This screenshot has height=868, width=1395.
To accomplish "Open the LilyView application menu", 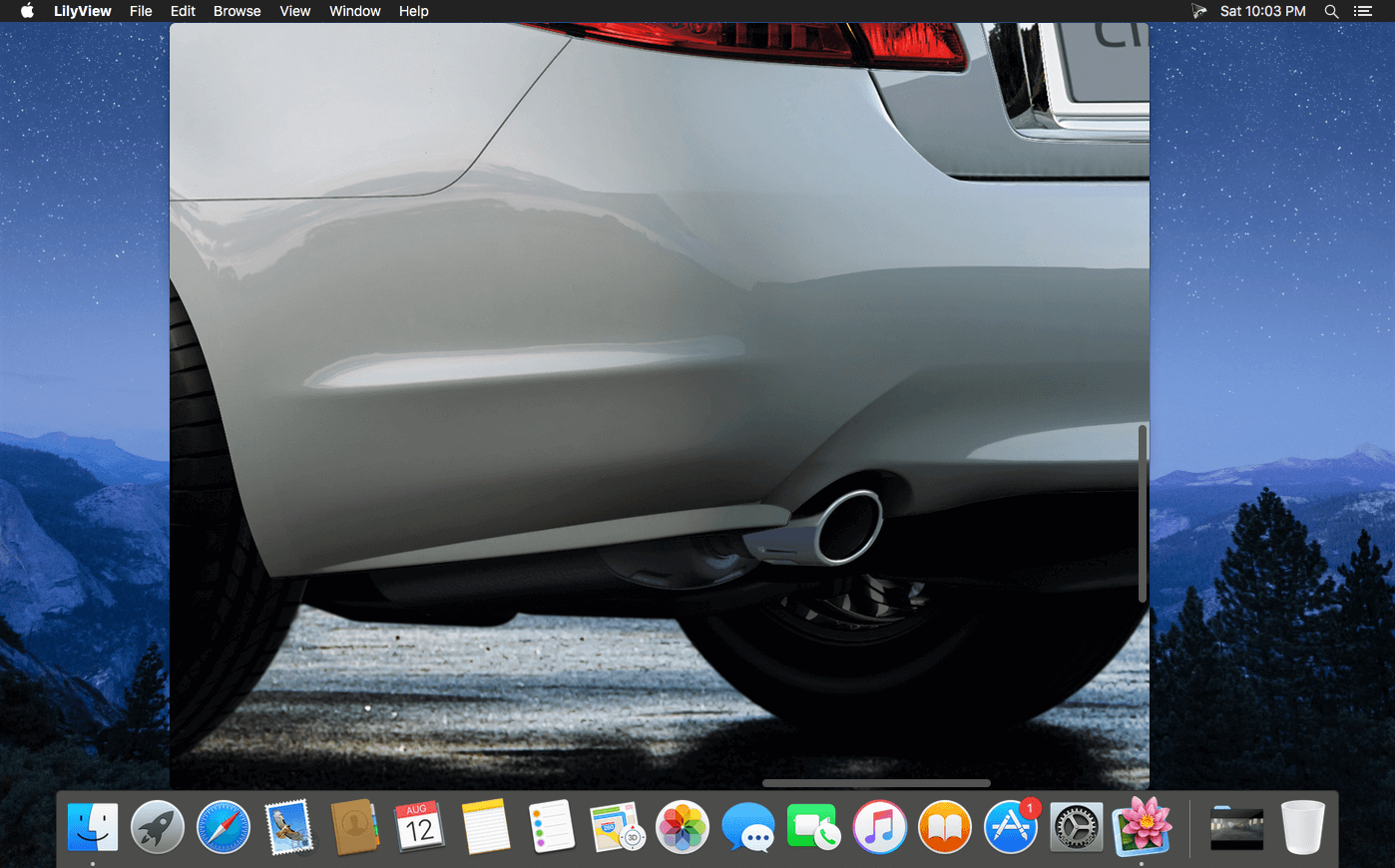I will tap(82, 11).
